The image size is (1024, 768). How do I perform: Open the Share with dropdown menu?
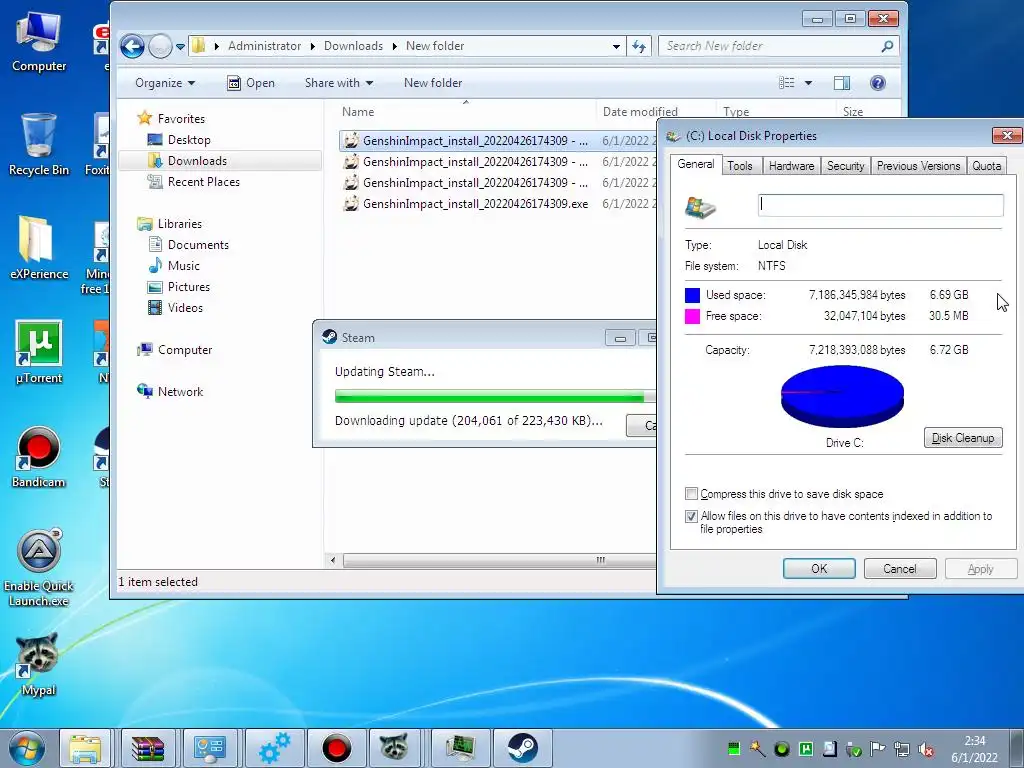pyautogui.click(x=339, y=83)
